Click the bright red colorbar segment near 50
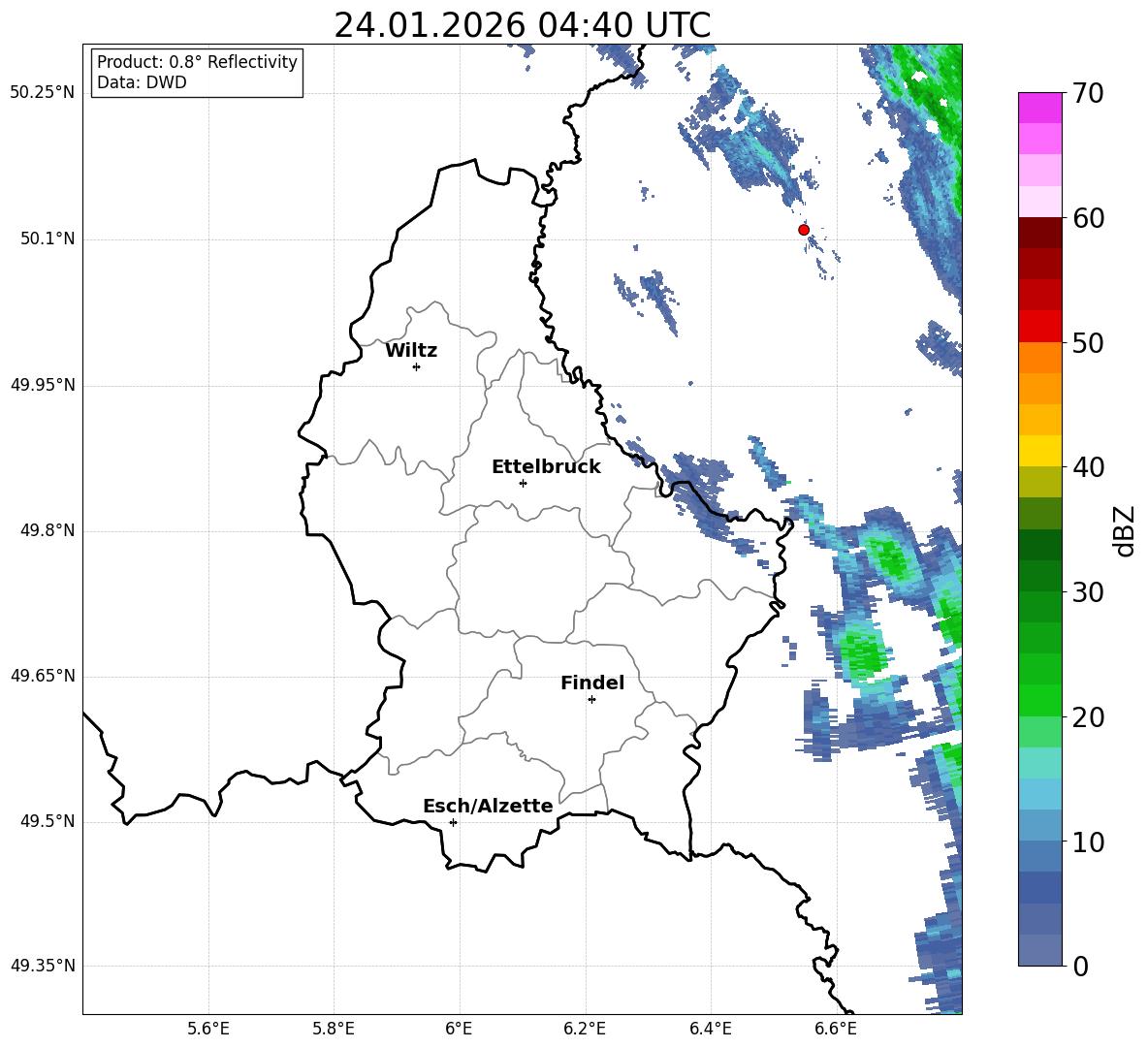Screen dimensions: 1148x1048 point(1039,327)
